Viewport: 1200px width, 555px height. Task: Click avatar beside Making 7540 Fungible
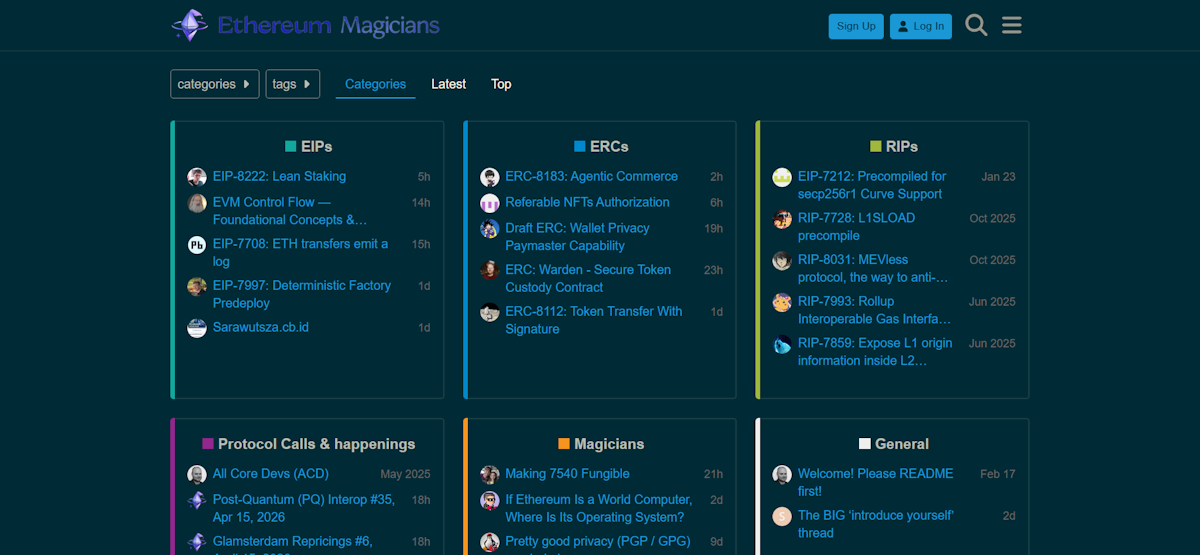(x=490, y=475)
